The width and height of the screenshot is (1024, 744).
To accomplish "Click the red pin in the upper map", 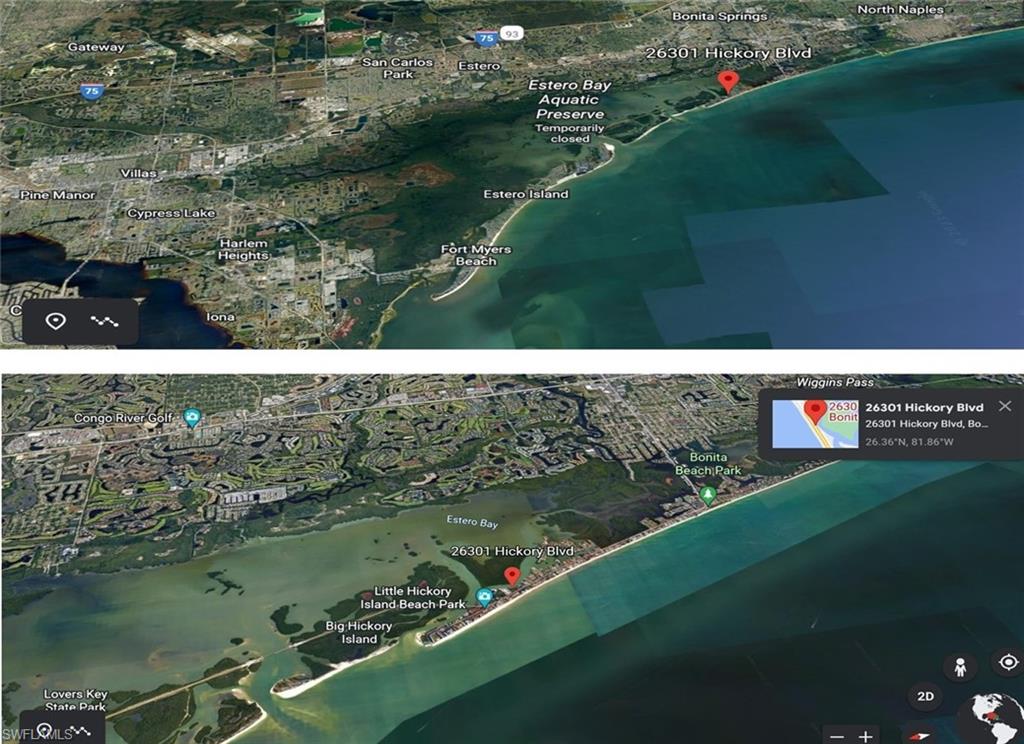I will (x=729, y=81).
